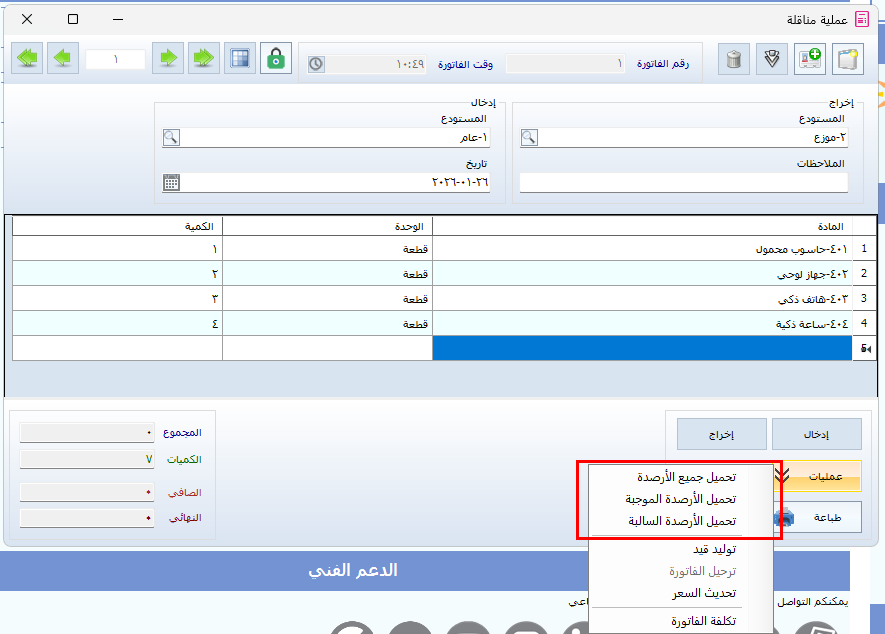The width and height of the screenshot is (885, 634).
Task: Click the grid table view icon
Action: point(238,59)
